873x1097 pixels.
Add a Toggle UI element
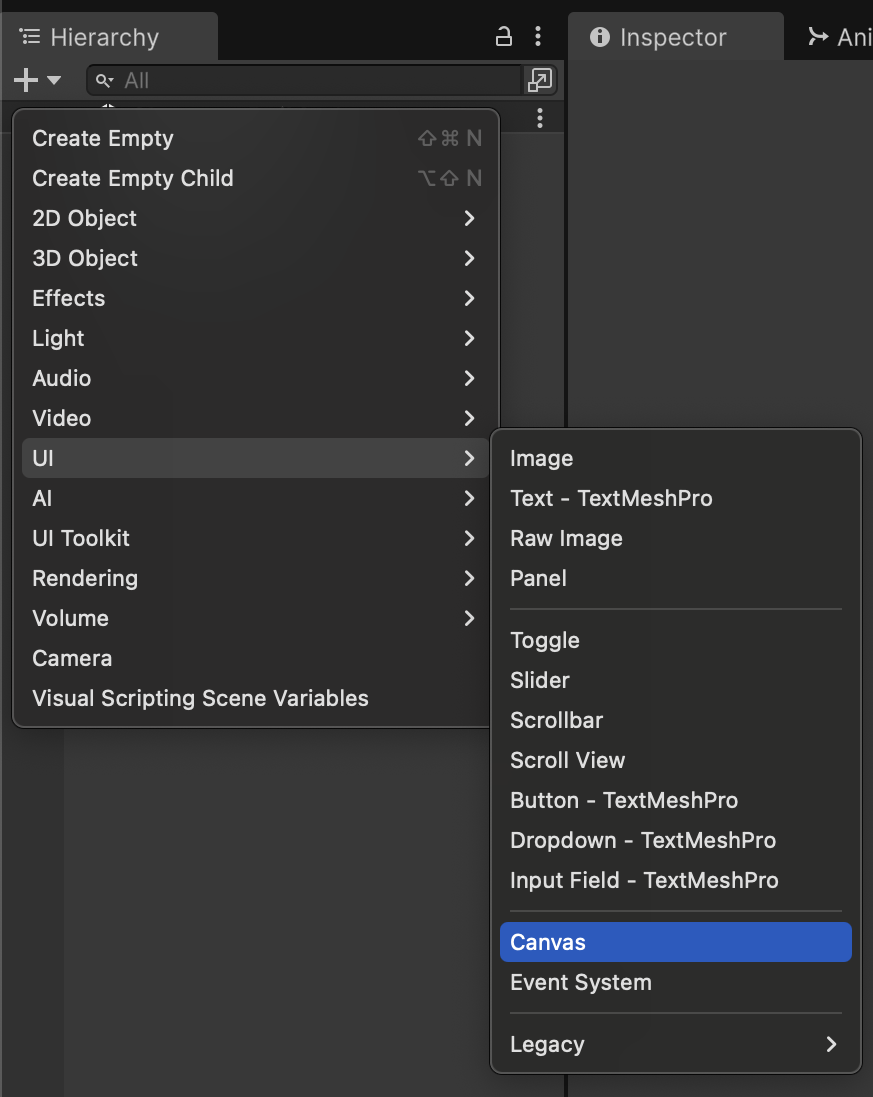pyautogui.click(x=545, y=640)
